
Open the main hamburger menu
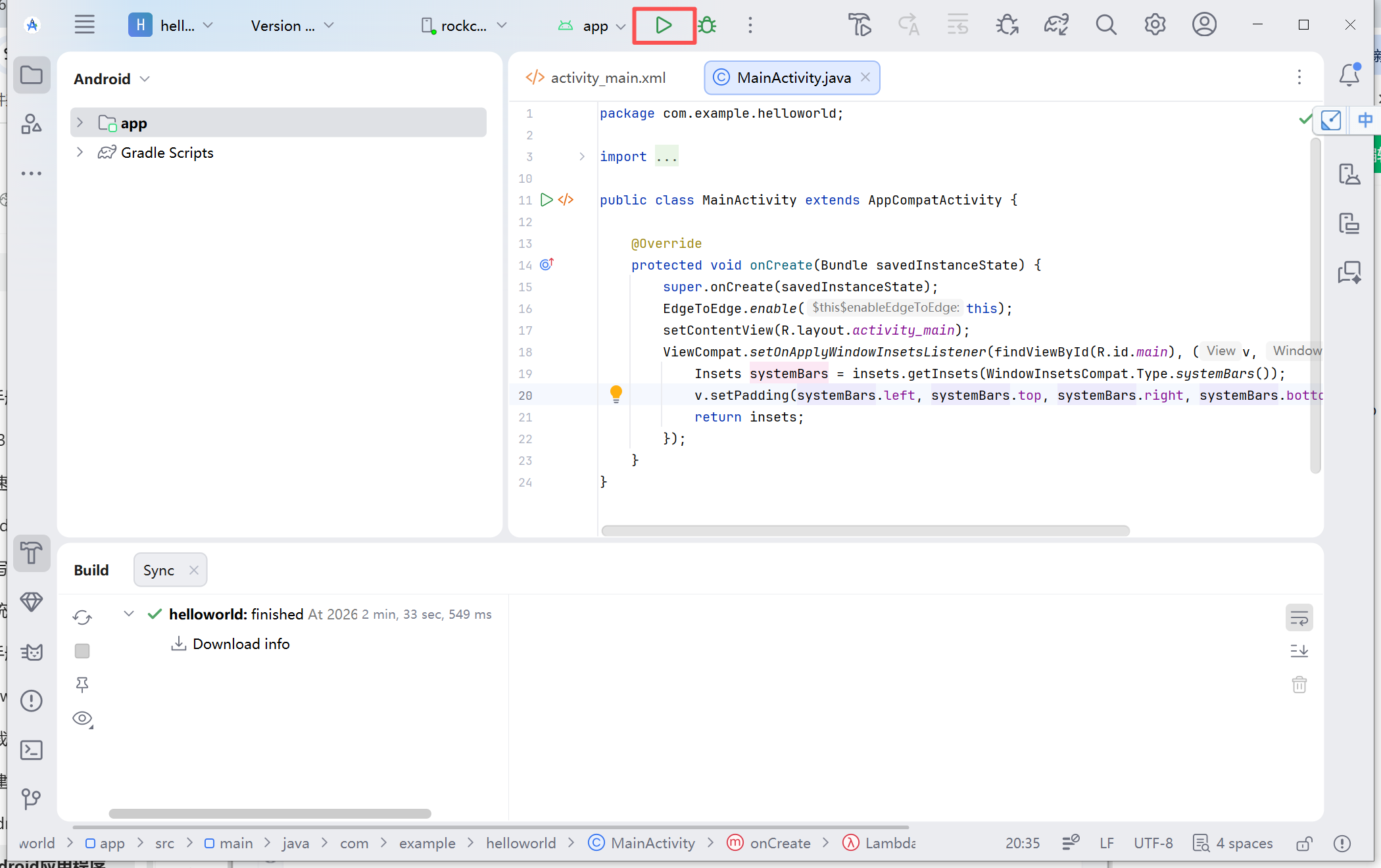pyautogui.click(x=84, y=26)
